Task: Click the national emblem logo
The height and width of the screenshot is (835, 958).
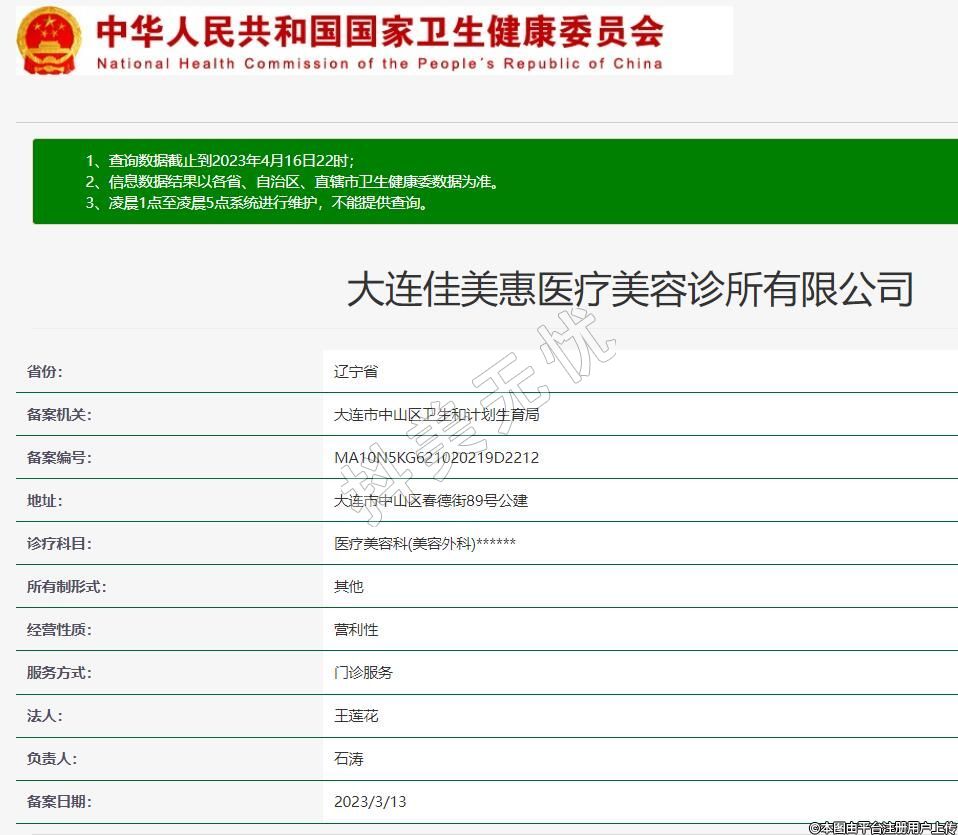Action: [x=49, y=40]
